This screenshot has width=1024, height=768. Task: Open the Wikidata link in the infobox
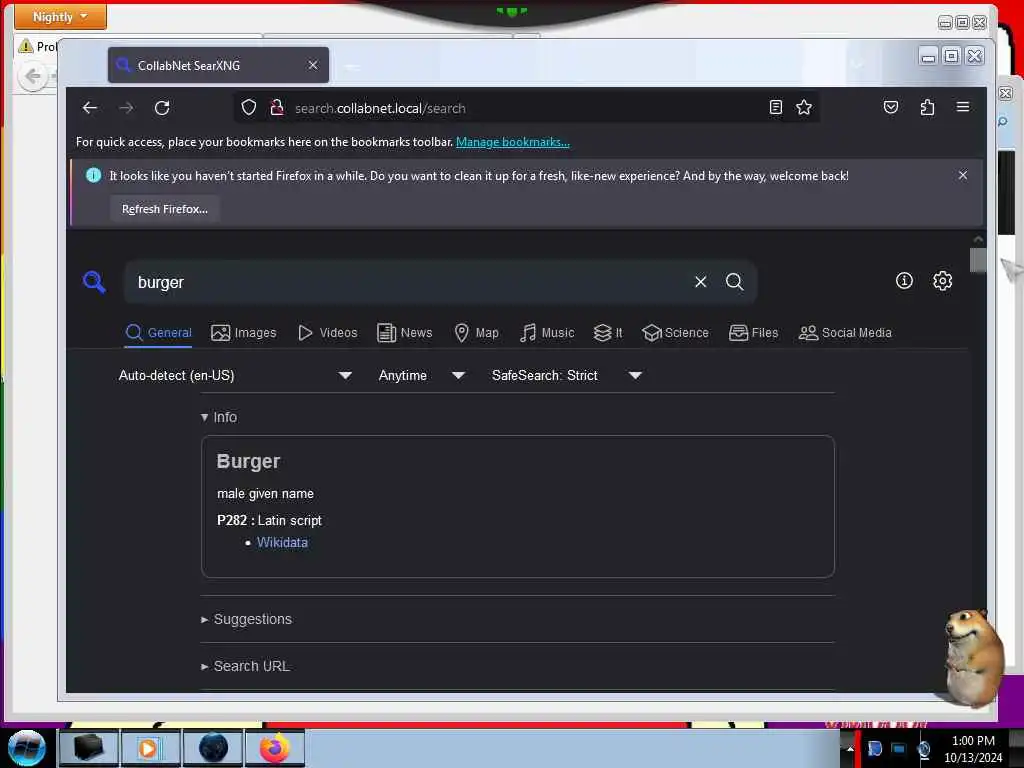pyautogui.click(x=282, y=542)
